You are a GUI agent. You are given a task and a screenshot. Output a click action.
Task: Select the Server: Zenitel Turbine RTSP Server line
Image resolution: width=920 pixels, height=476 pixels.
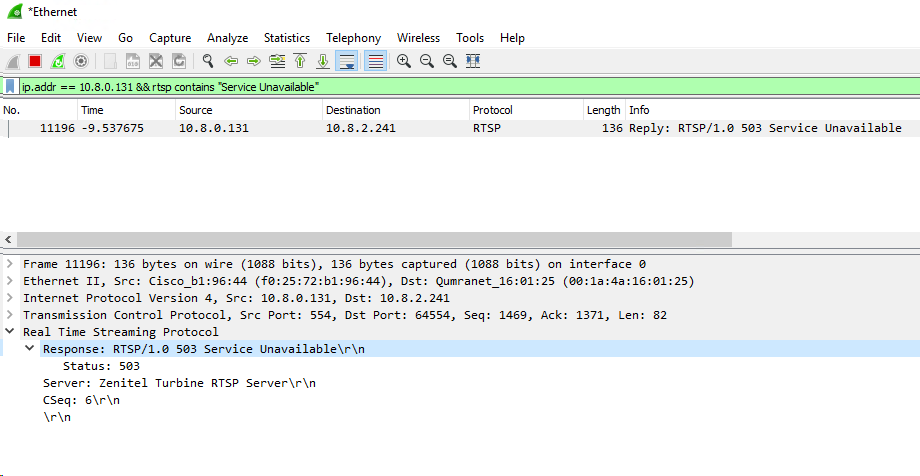pos(180,383)
